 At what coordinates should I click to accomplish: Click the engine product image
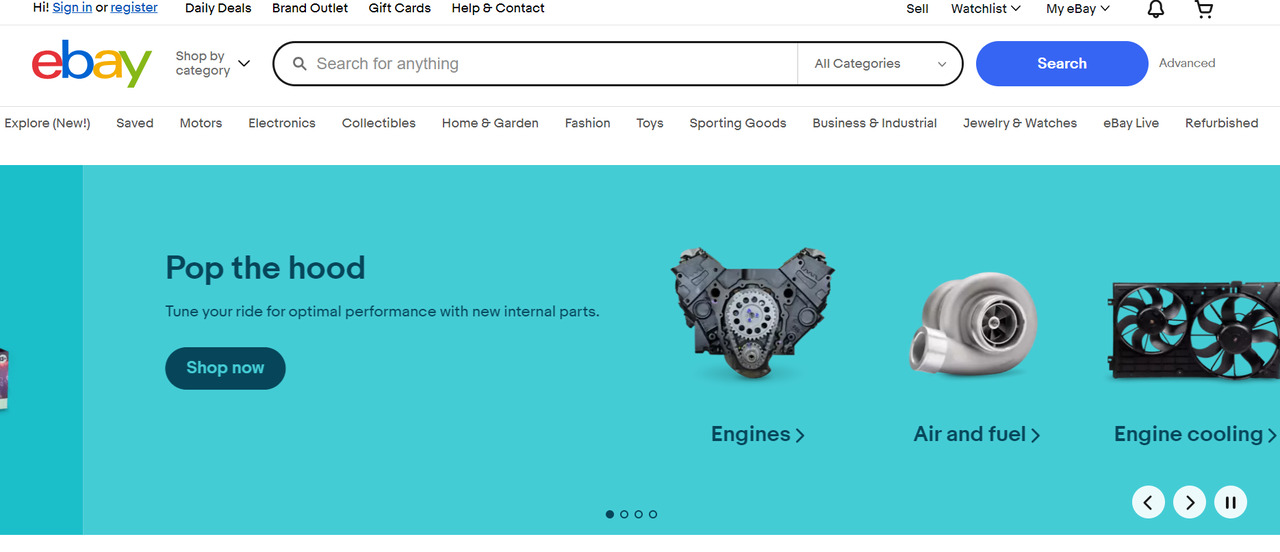753,313
